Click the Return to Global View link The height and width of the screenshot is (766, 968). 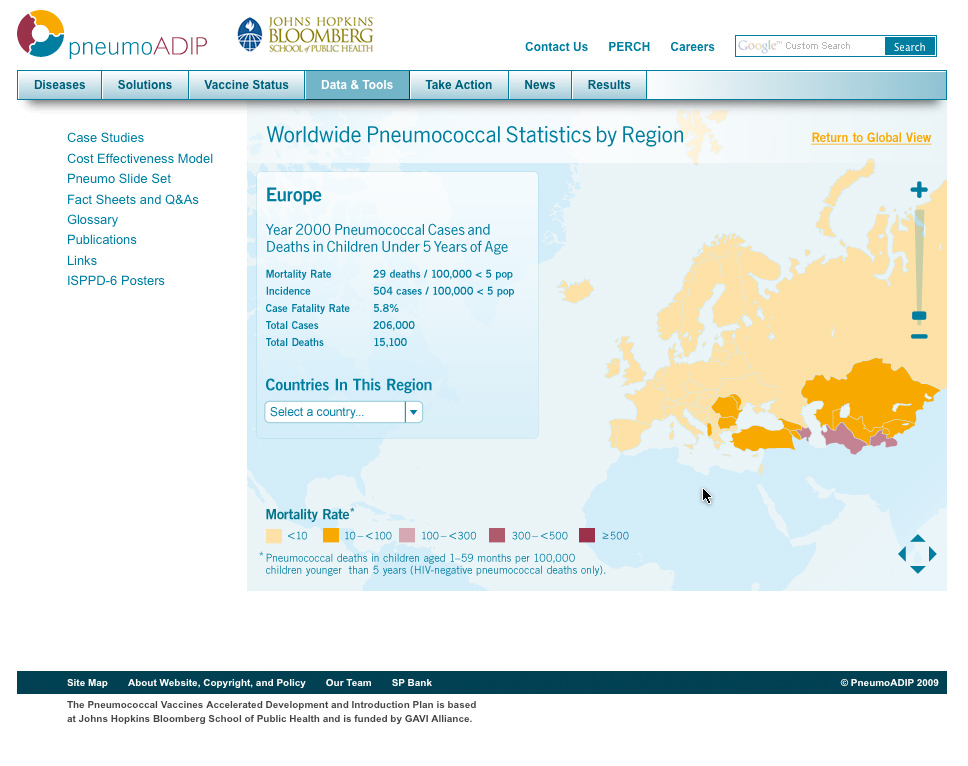[871, 138]
